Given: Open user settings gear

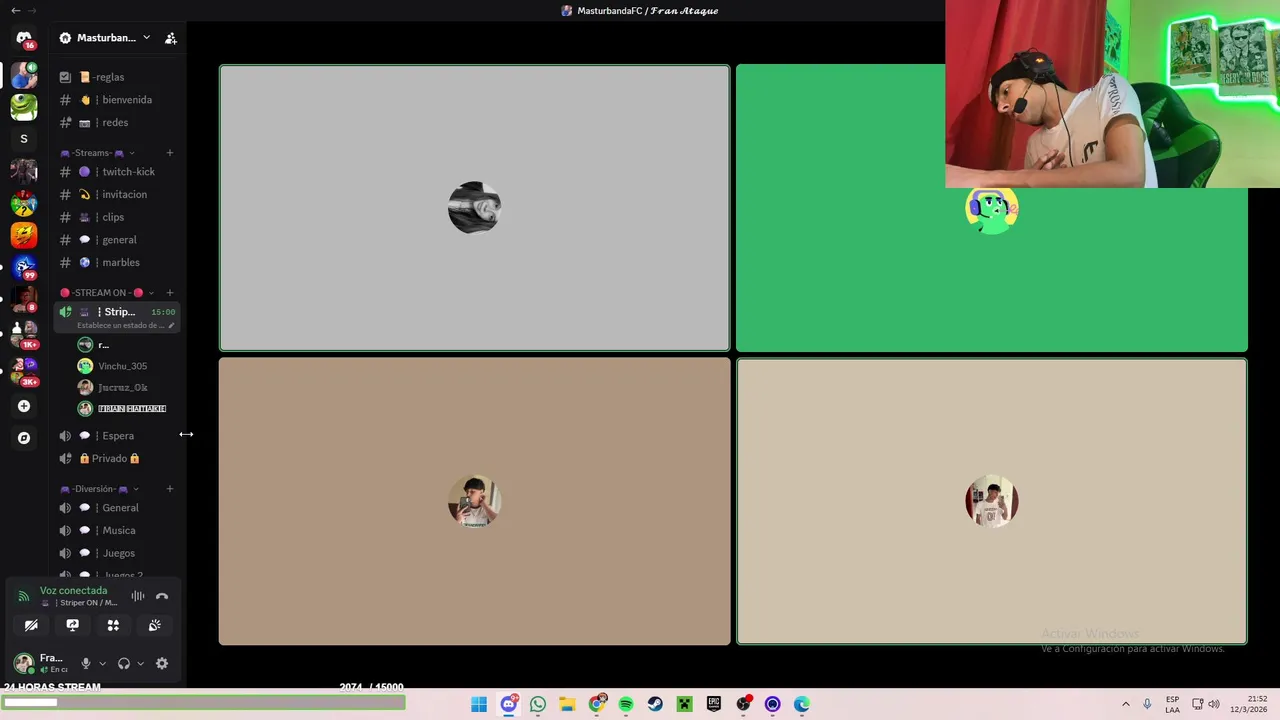Looking at the screenshot, I should coord(162,663).
